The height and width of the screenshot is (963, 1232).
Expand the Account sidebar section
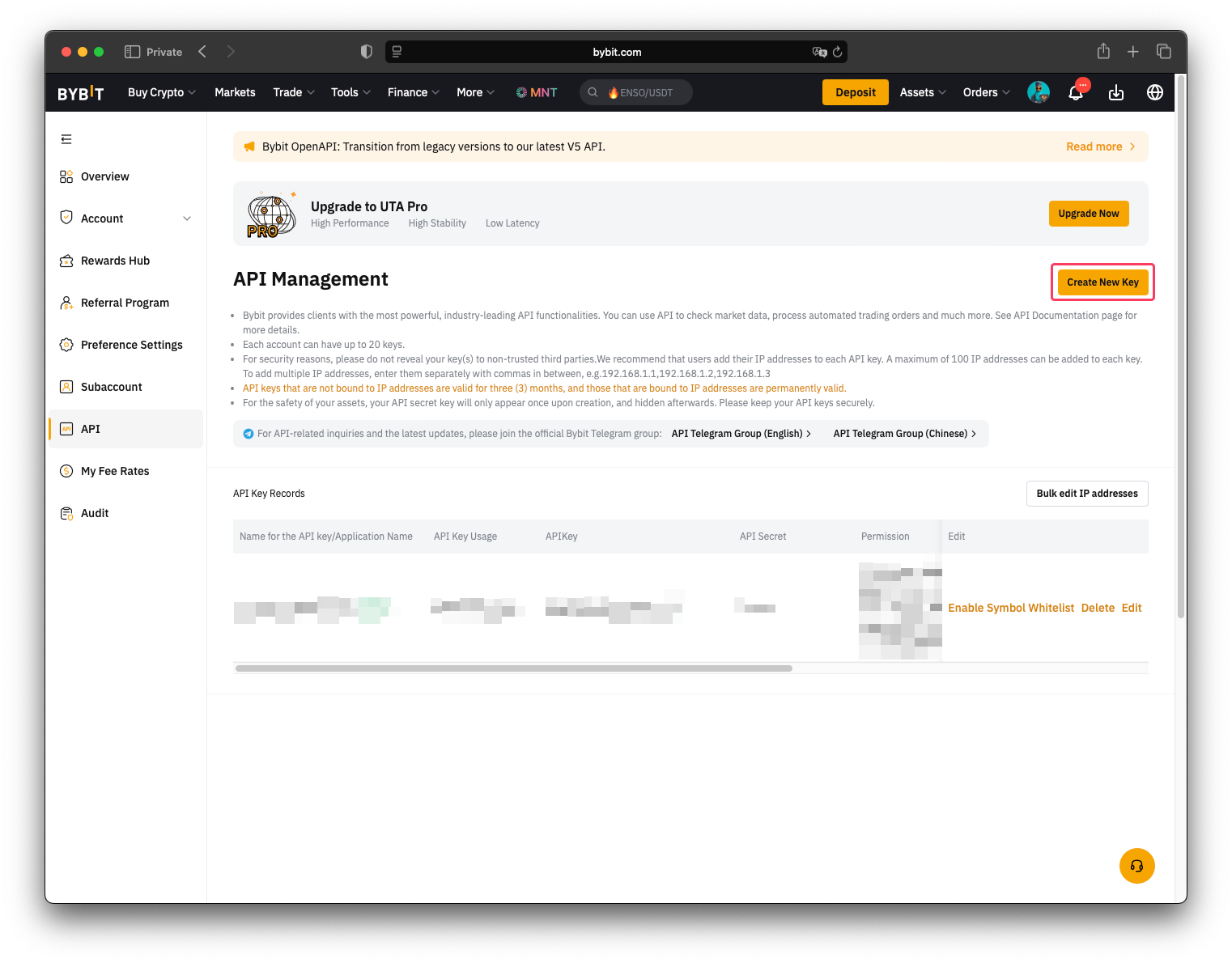tap(187, 218)
